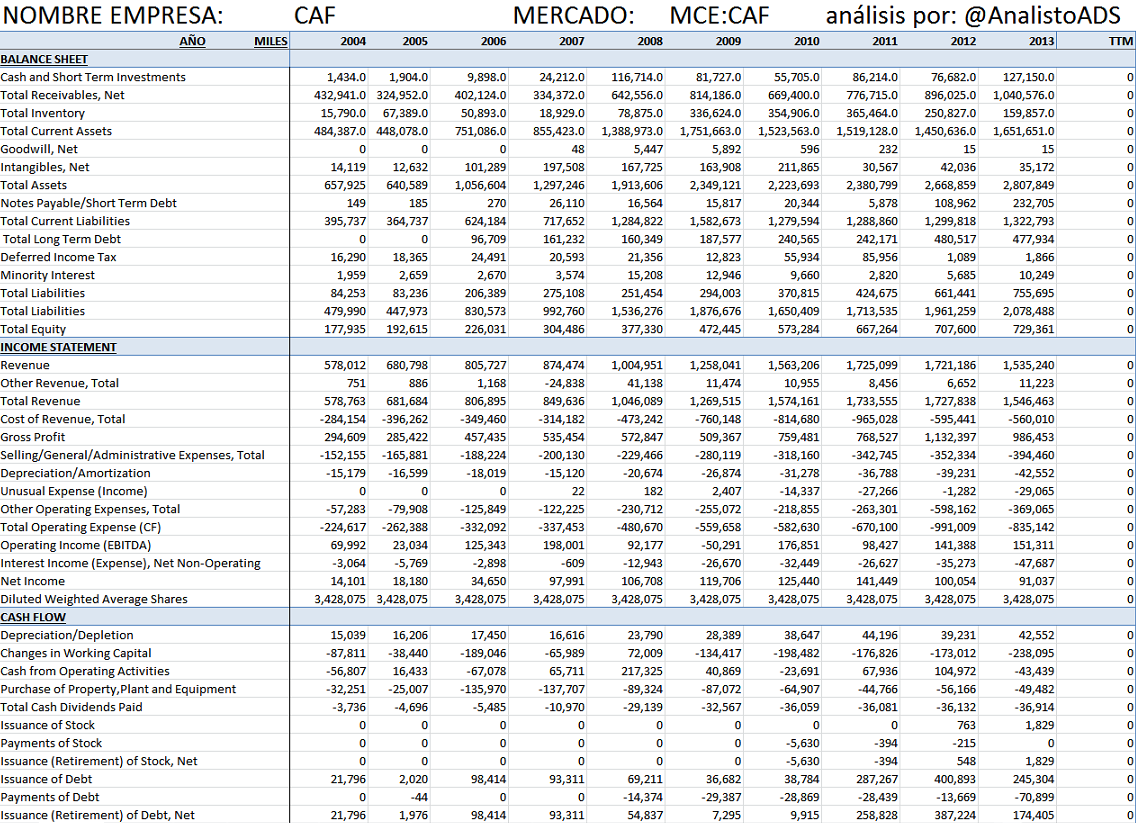Click the 2011 revenue value 1,725,099
This screenshot has height=824, width=1137.
pos(870,365)
